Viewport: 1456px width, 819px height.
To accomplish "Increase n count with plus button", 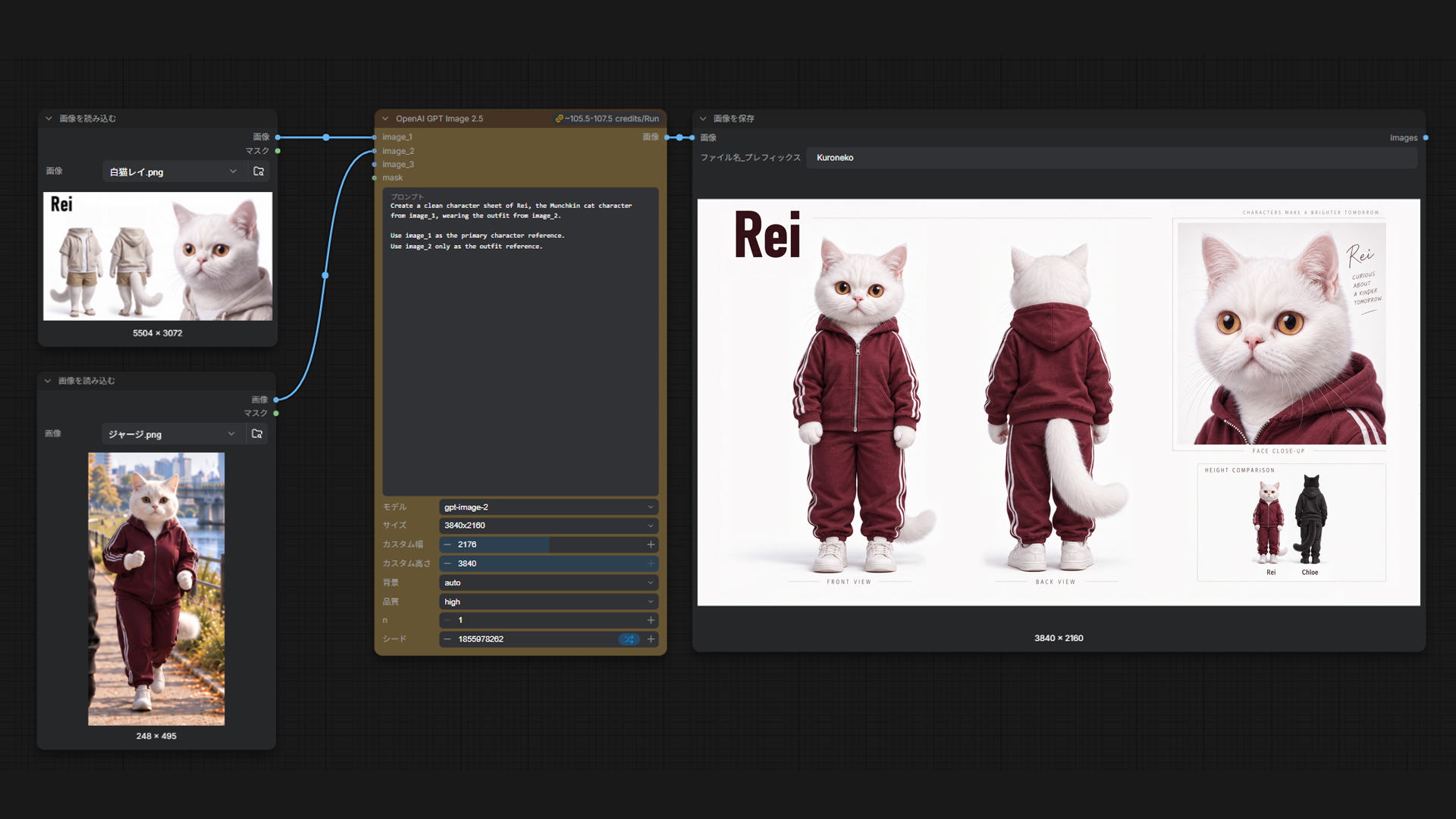I will 651,620.
